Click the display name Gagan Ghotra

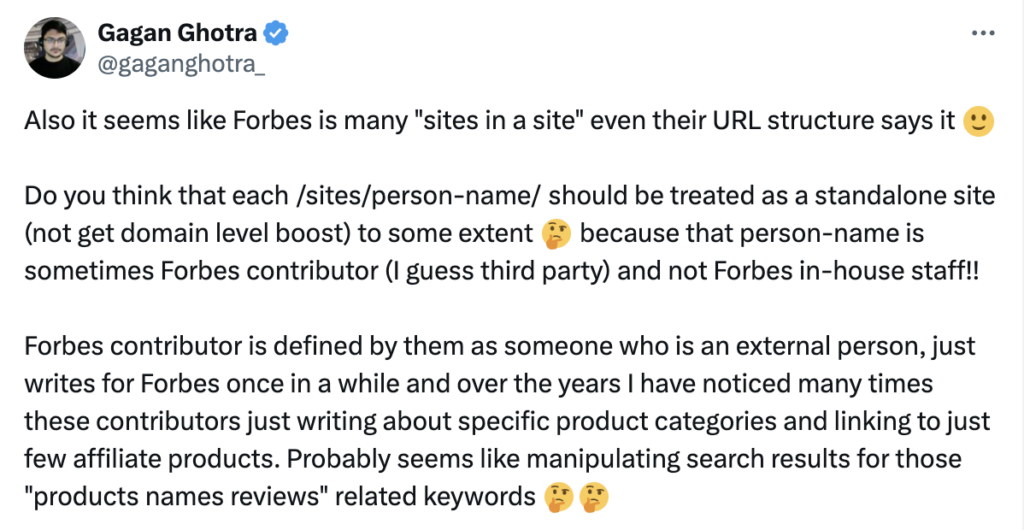(x=178, y=33)
